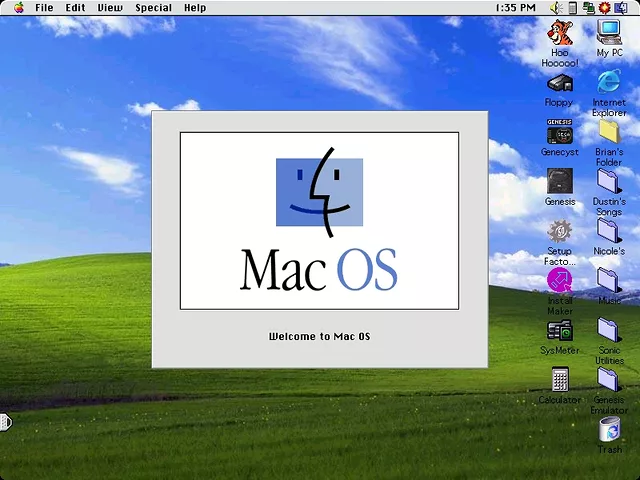The height and width of the screenshot is (480, 640).
Task: Select the Setup Factory gear icon
Action: click(x=560, y=231)
